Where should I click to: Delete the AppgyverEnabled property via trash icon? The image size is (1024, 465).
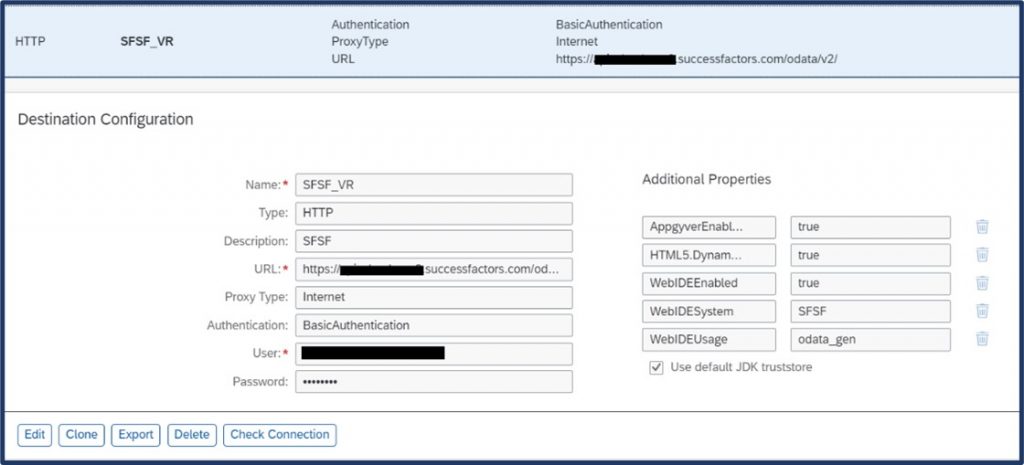click(982, 227)
